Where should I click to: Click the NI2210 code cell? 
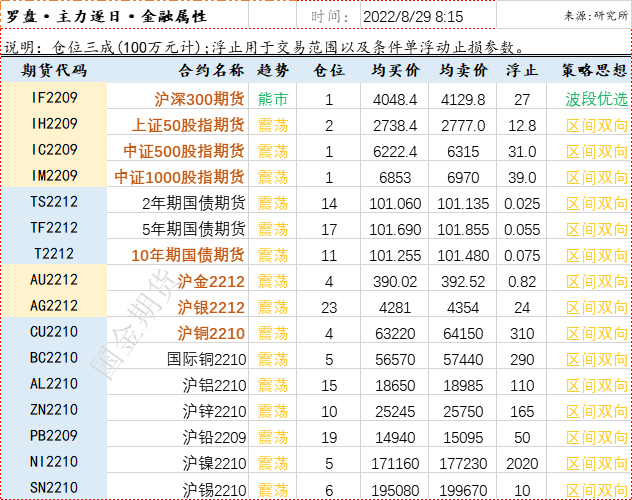(x=54, y=461)
